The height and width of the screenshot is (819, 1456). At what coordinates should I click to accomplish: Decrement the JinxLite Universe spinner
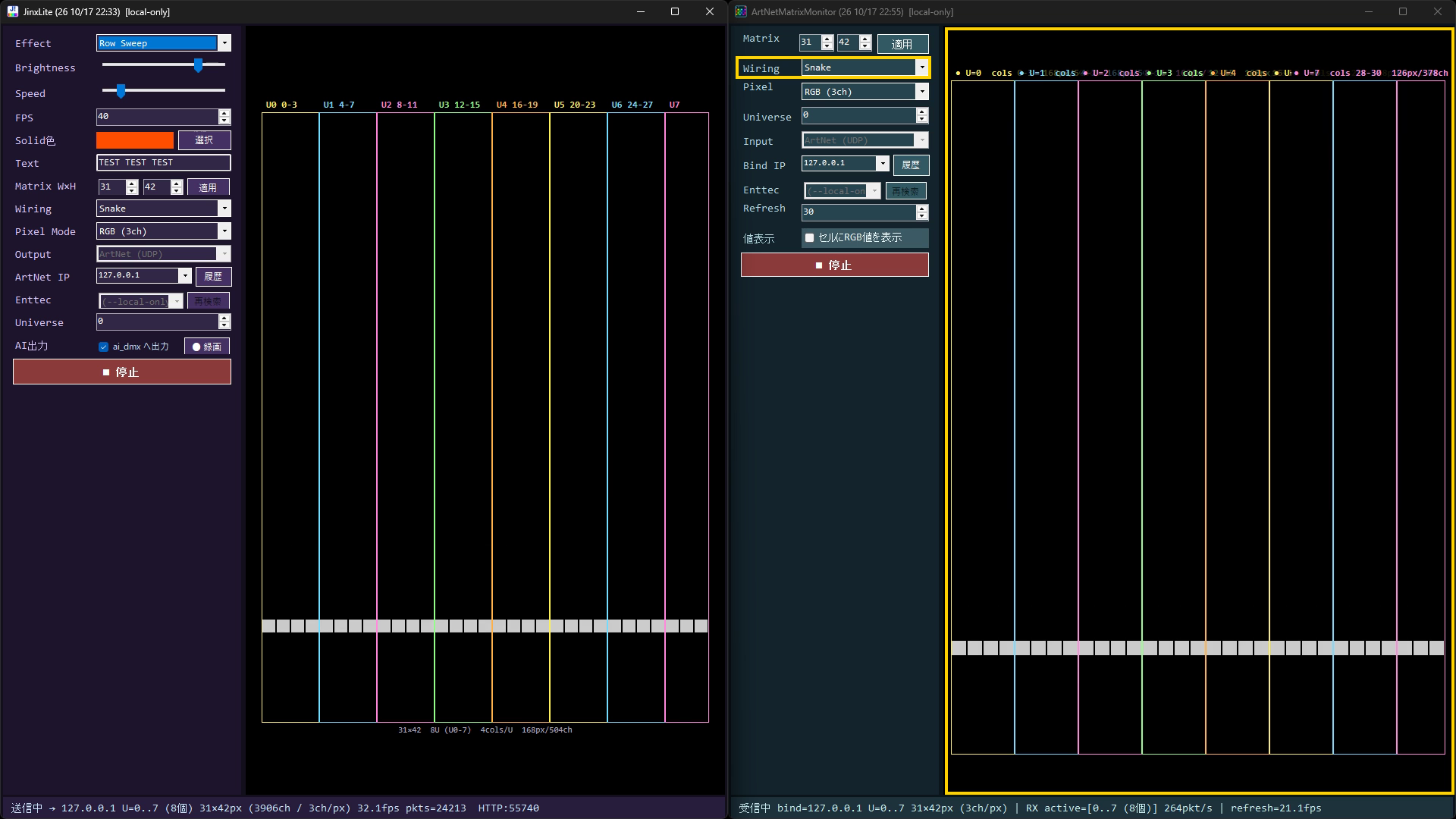pos(224,325)
